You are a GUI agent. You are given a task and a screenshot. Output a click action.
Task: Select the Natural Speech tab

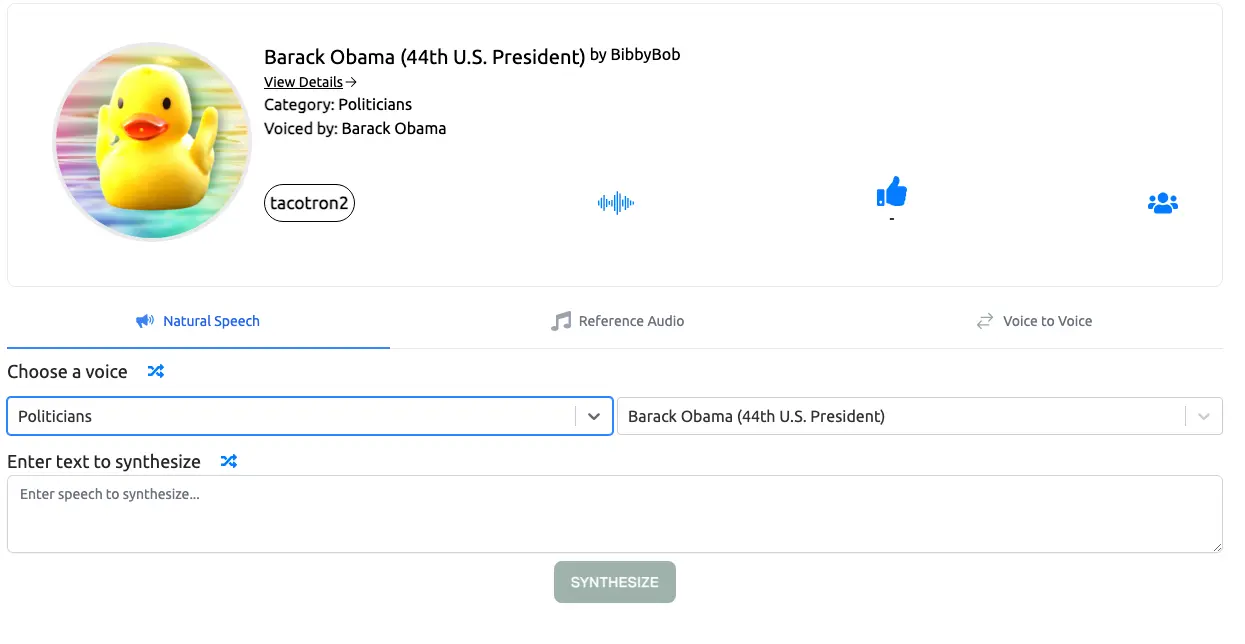tap(198, 321)
